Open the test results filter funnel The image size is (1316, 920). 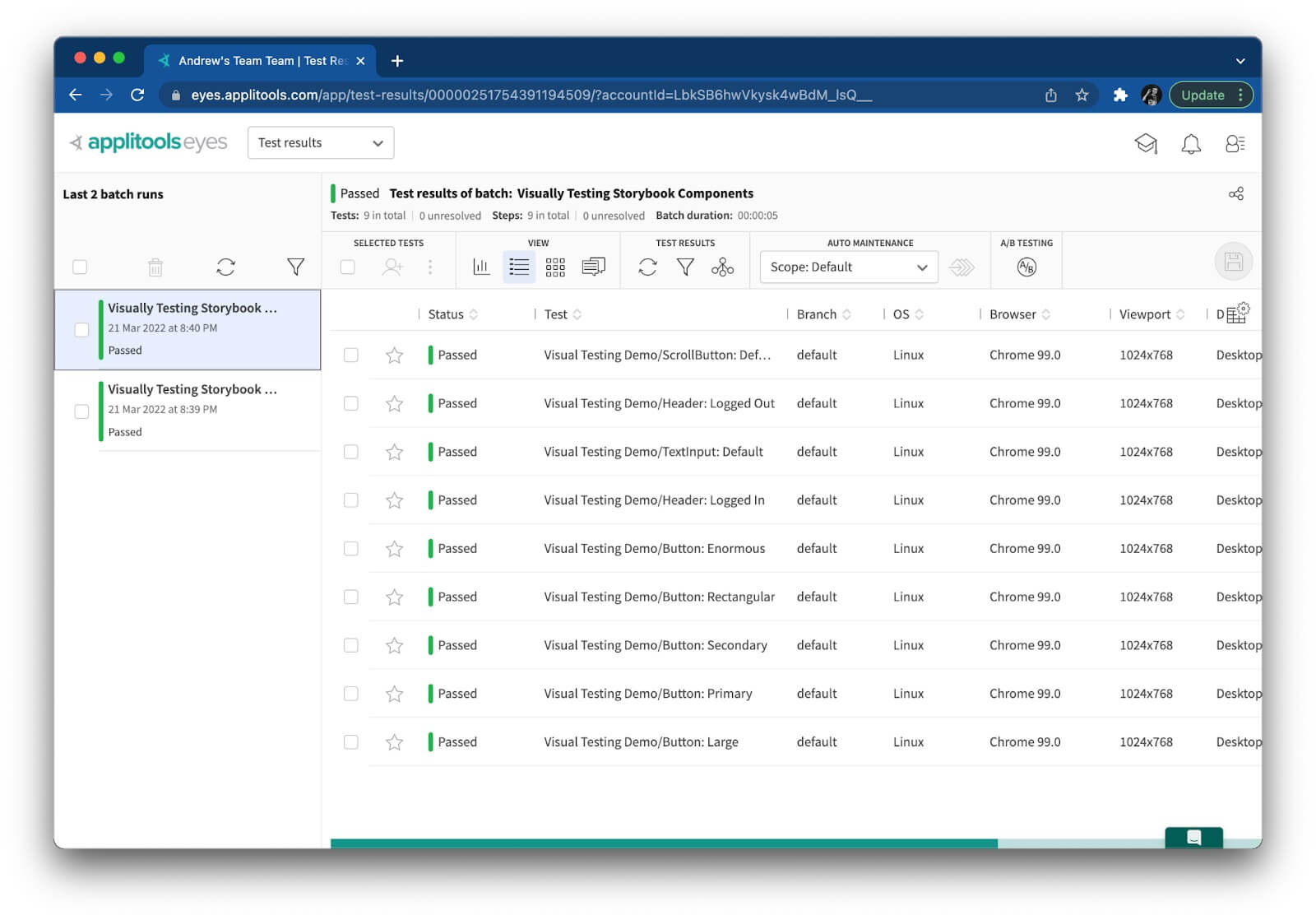coord(685,267)
